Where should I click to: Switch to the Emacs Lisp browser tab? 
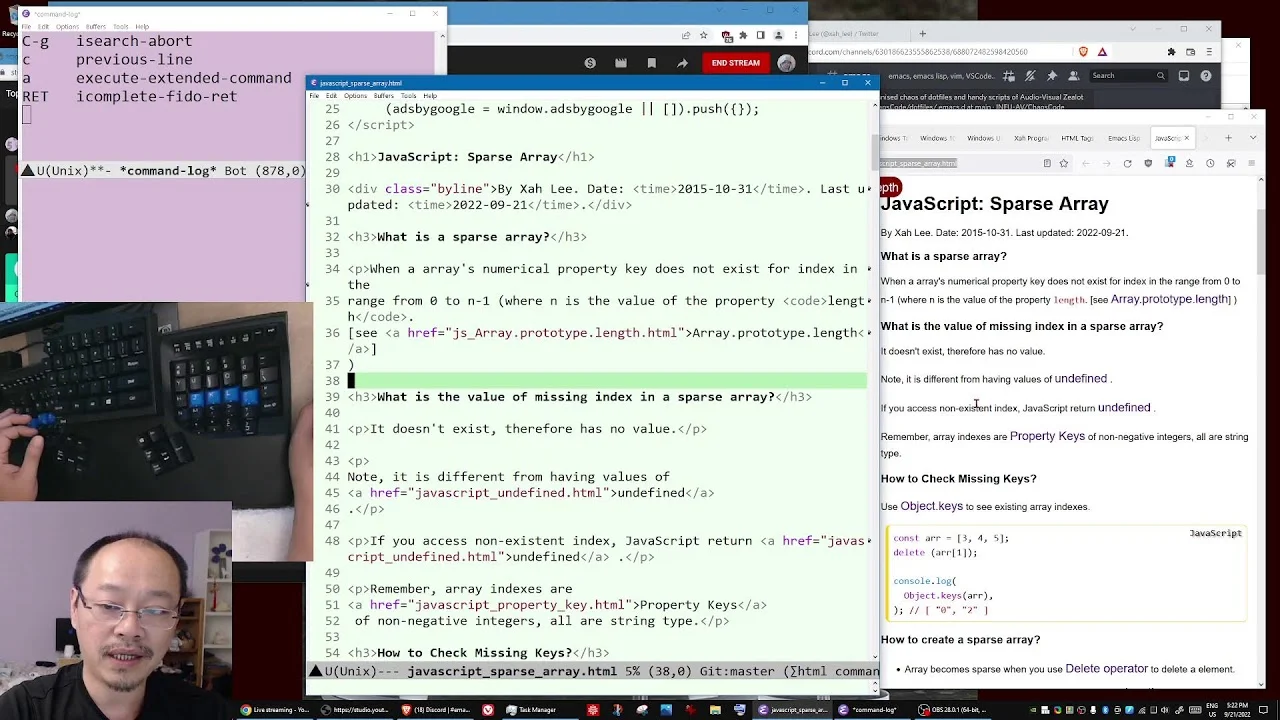coord(1124,138)
